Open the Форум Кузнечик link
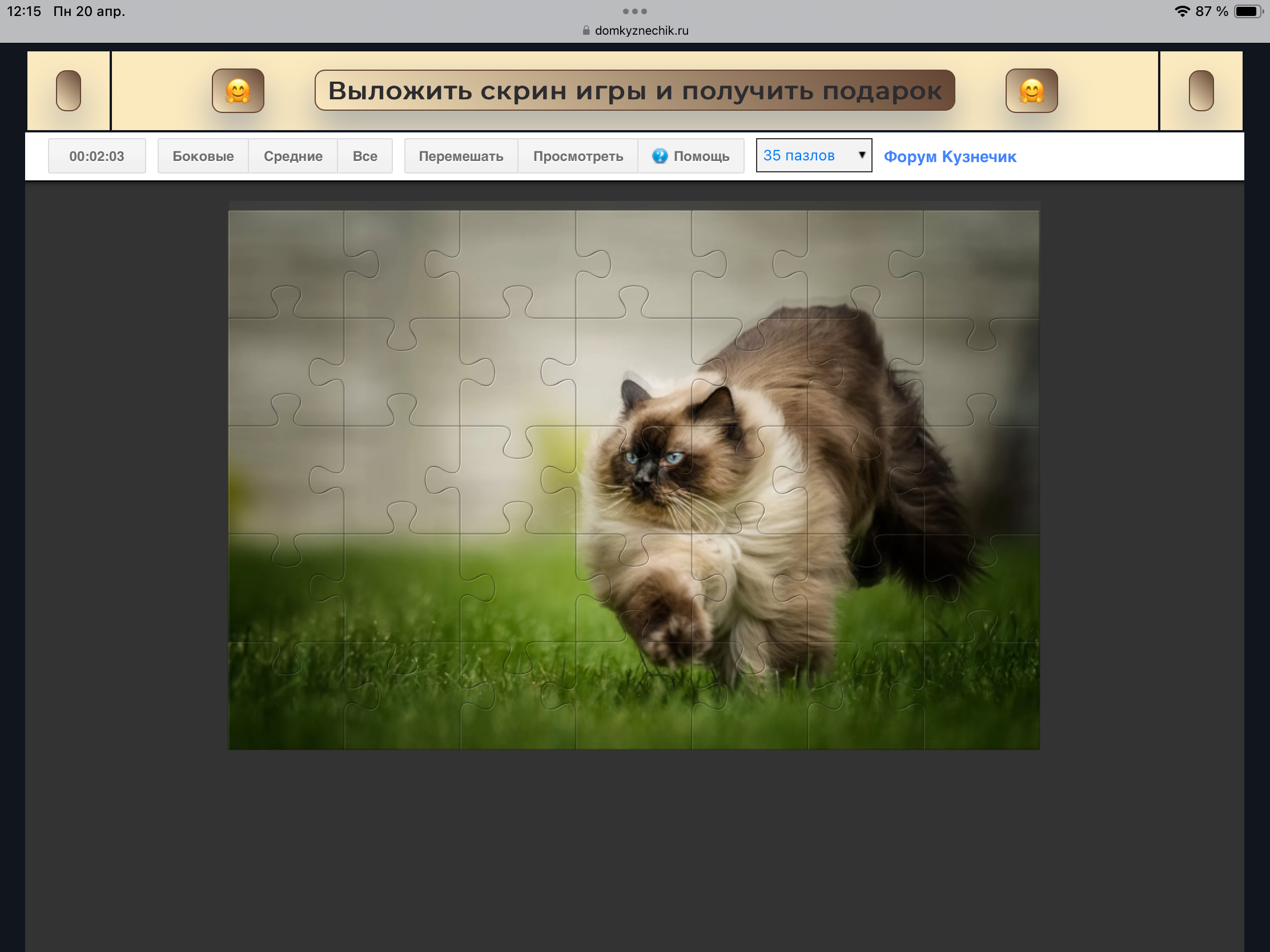Screen dimensions: 1270x952 950,156
